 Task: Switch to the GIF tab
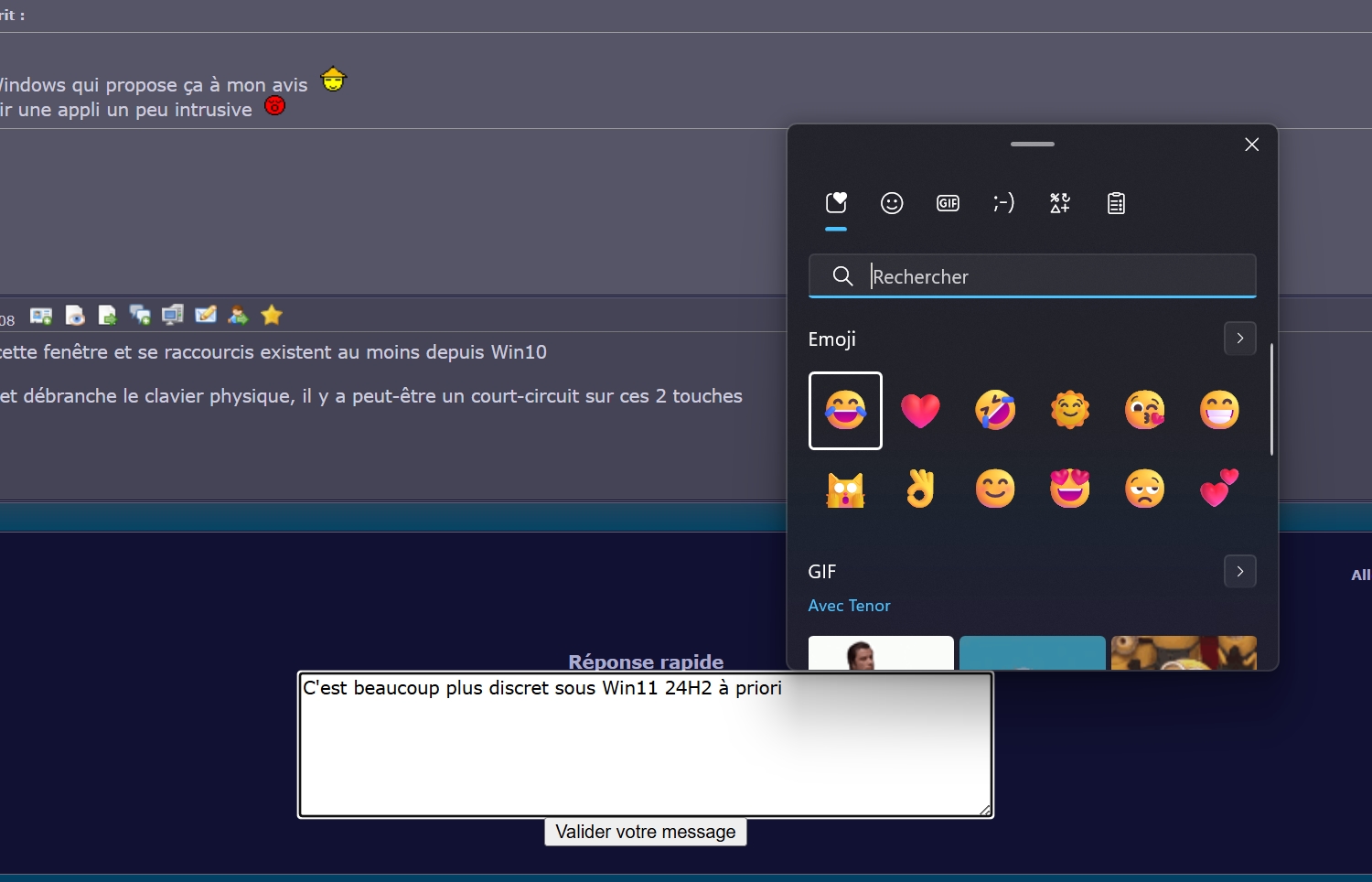coord(948,203)
